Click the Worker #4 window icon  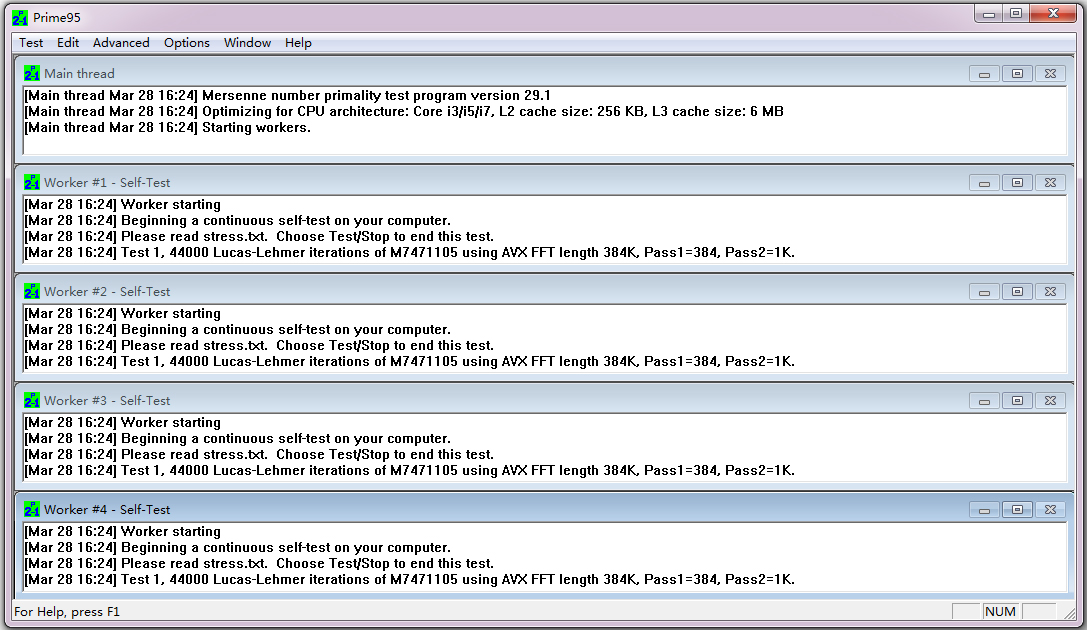32,509
